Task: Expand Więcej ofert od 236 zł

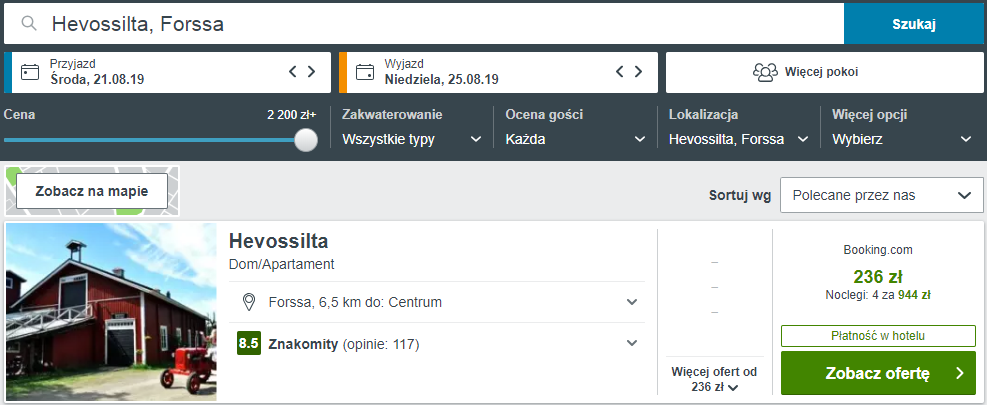Action: (714, 379)
